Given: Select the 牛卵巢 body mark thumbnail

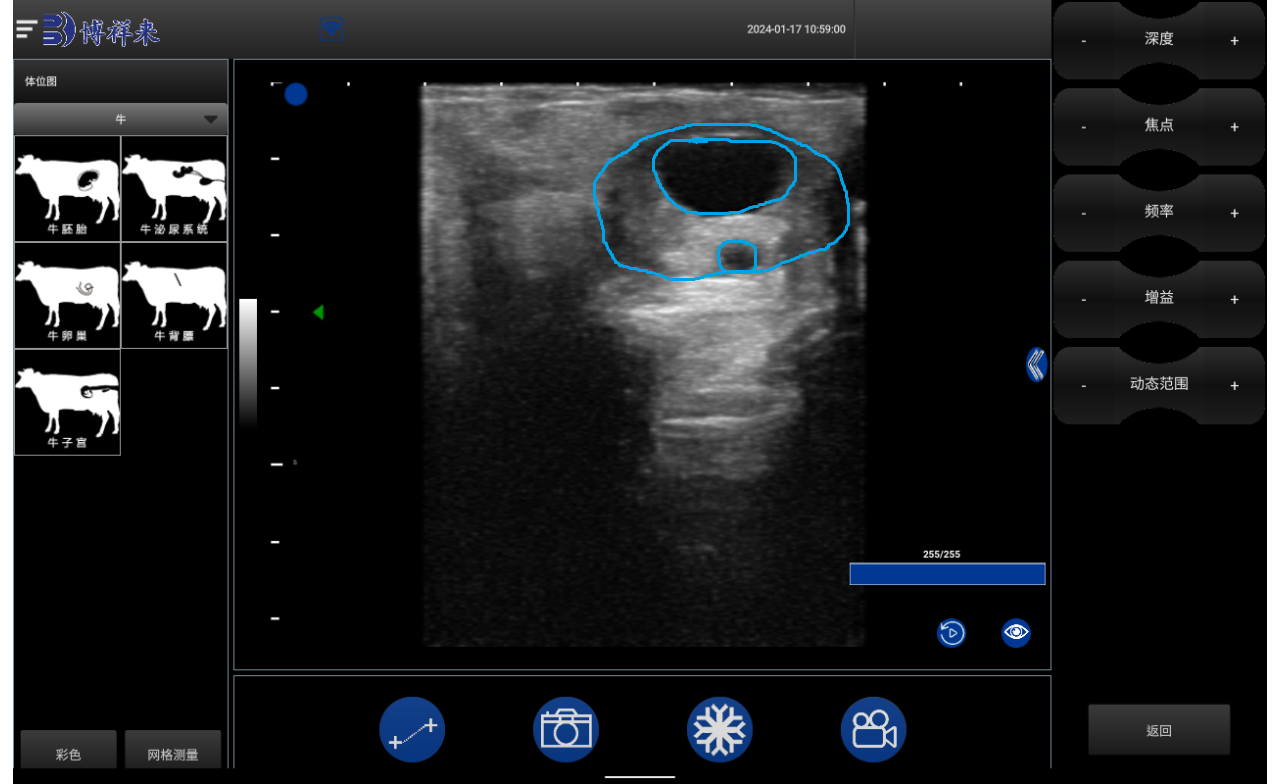Looking at the screenshot, I should [x=67, y=296].
